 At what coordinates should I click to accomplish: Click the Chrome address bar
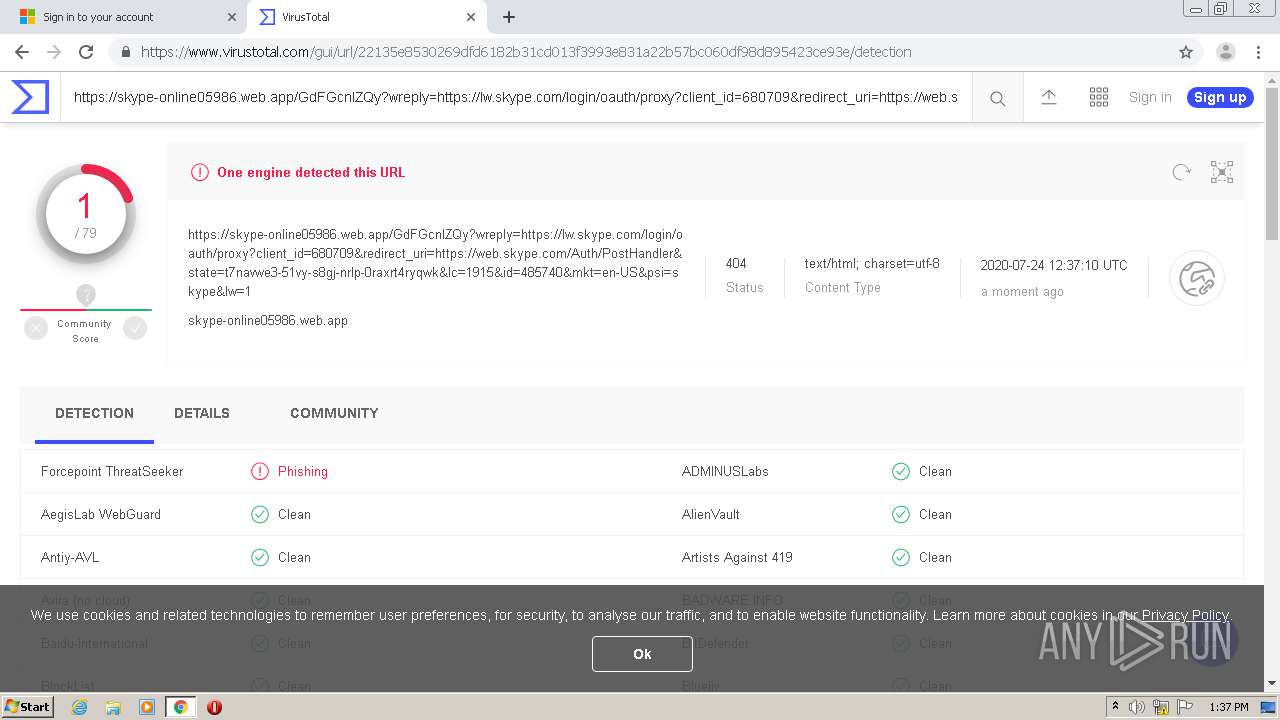pos(640,52)
